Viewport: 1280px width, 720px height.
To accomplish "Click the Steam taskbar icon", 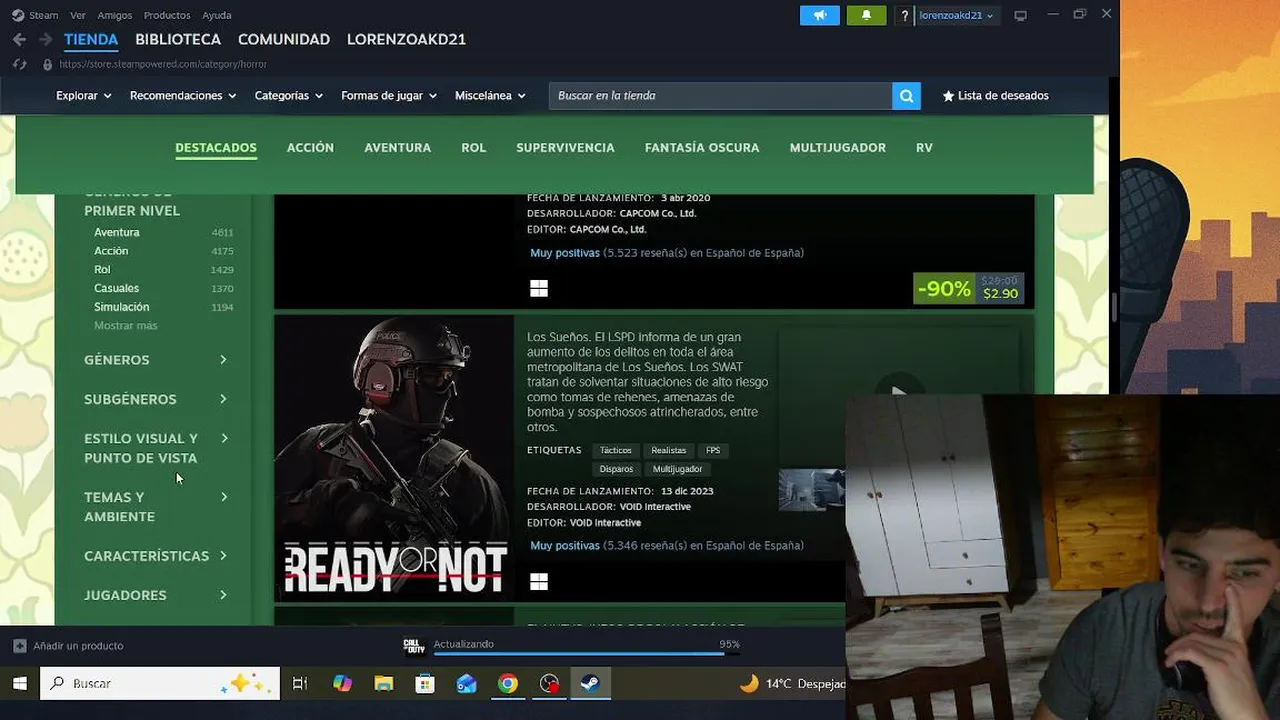I will coord(591,684).
